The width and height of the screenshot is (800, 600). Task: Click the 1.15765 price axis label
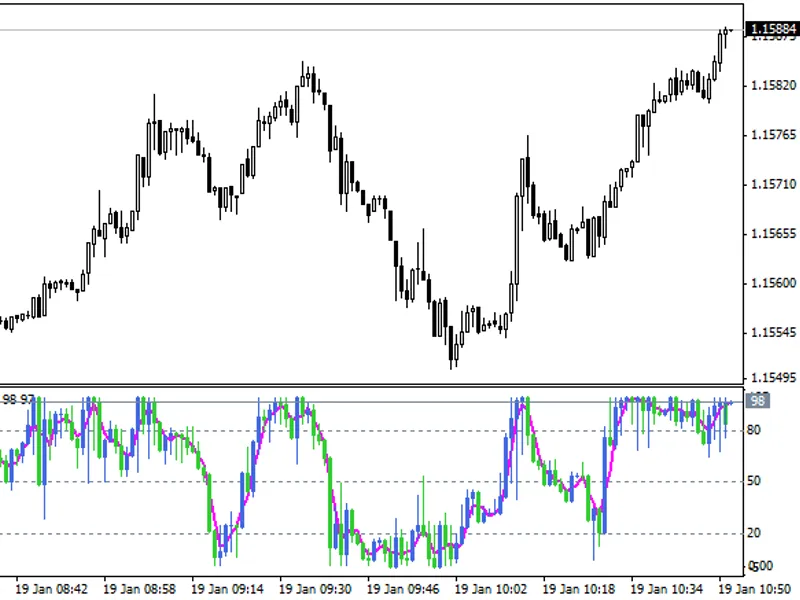point(773,135)
